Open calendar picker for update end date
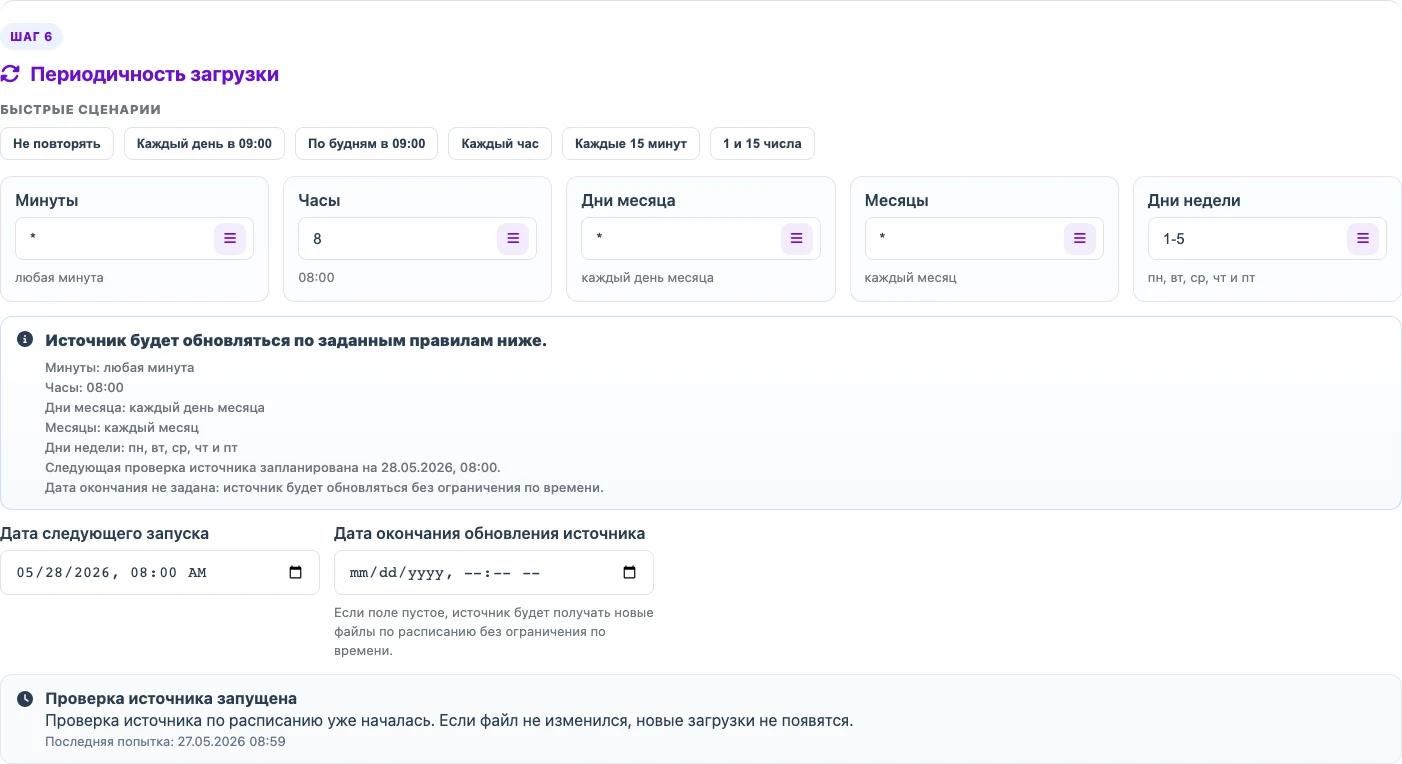Screen dimensions: 1402x764 tap(629, 573)
